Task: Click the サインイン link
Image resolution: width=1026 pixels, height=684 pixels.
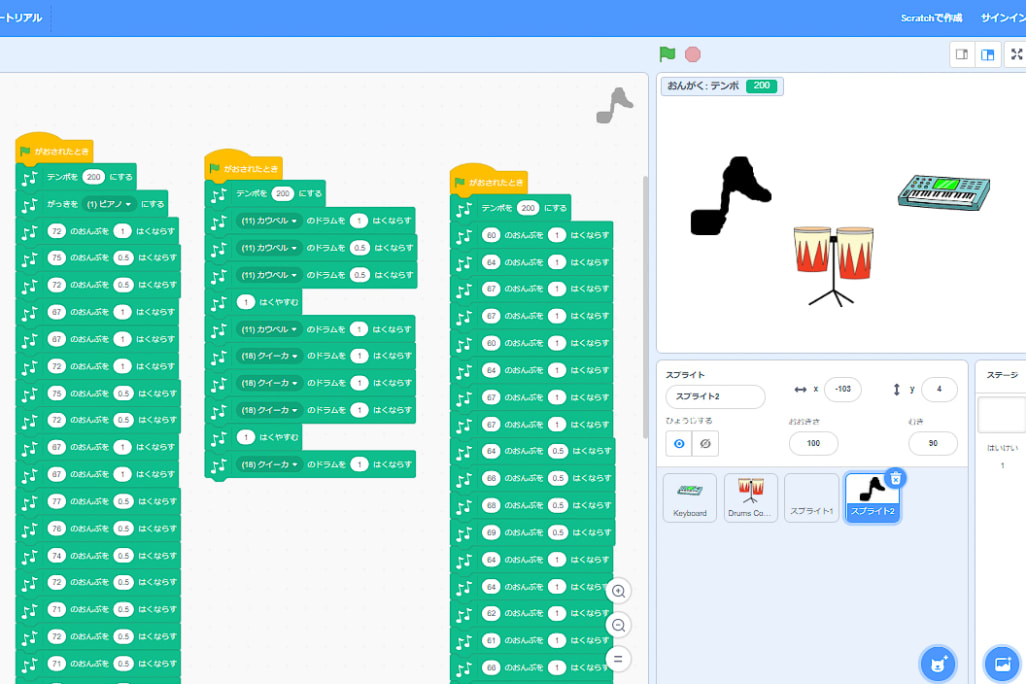Action: (x=1002, y=18)
